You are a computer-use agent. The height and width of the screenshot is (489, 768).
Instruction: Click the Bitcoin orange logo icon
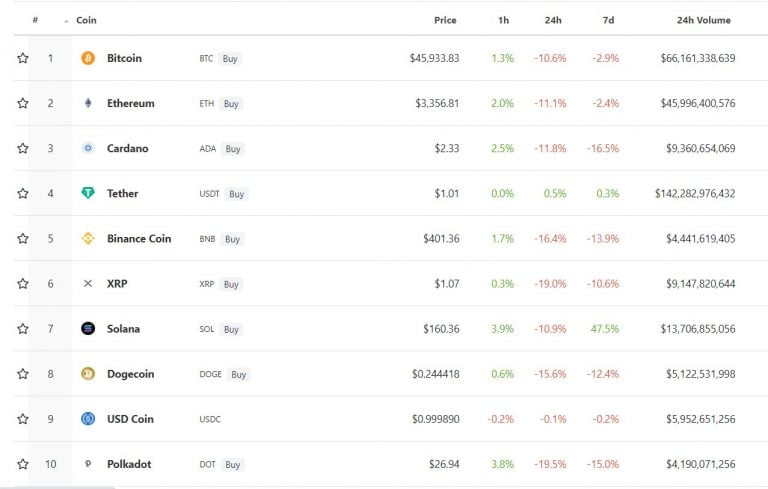(88, 58)
